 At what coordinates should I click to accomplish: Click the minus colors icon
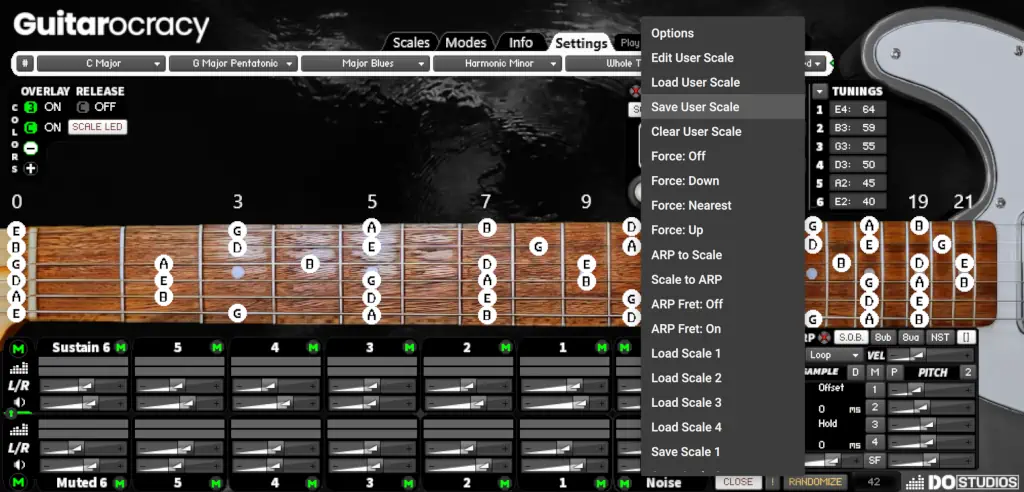tap(31, 148)
